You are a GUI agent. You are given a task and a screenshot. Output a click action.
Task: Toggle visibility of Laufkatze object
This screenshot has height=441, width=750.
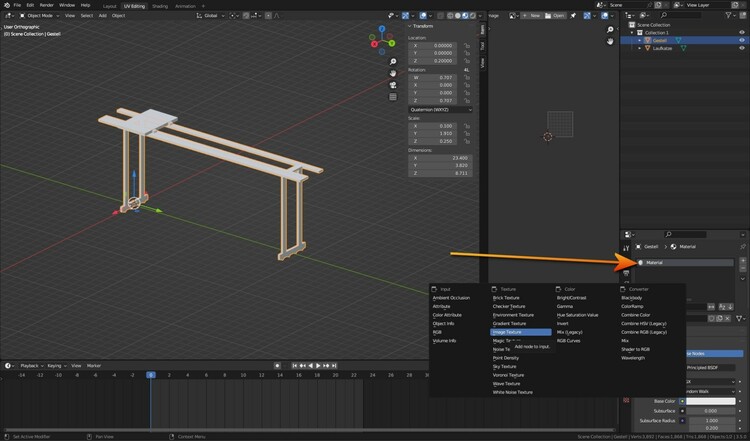[x=741, y=48]
